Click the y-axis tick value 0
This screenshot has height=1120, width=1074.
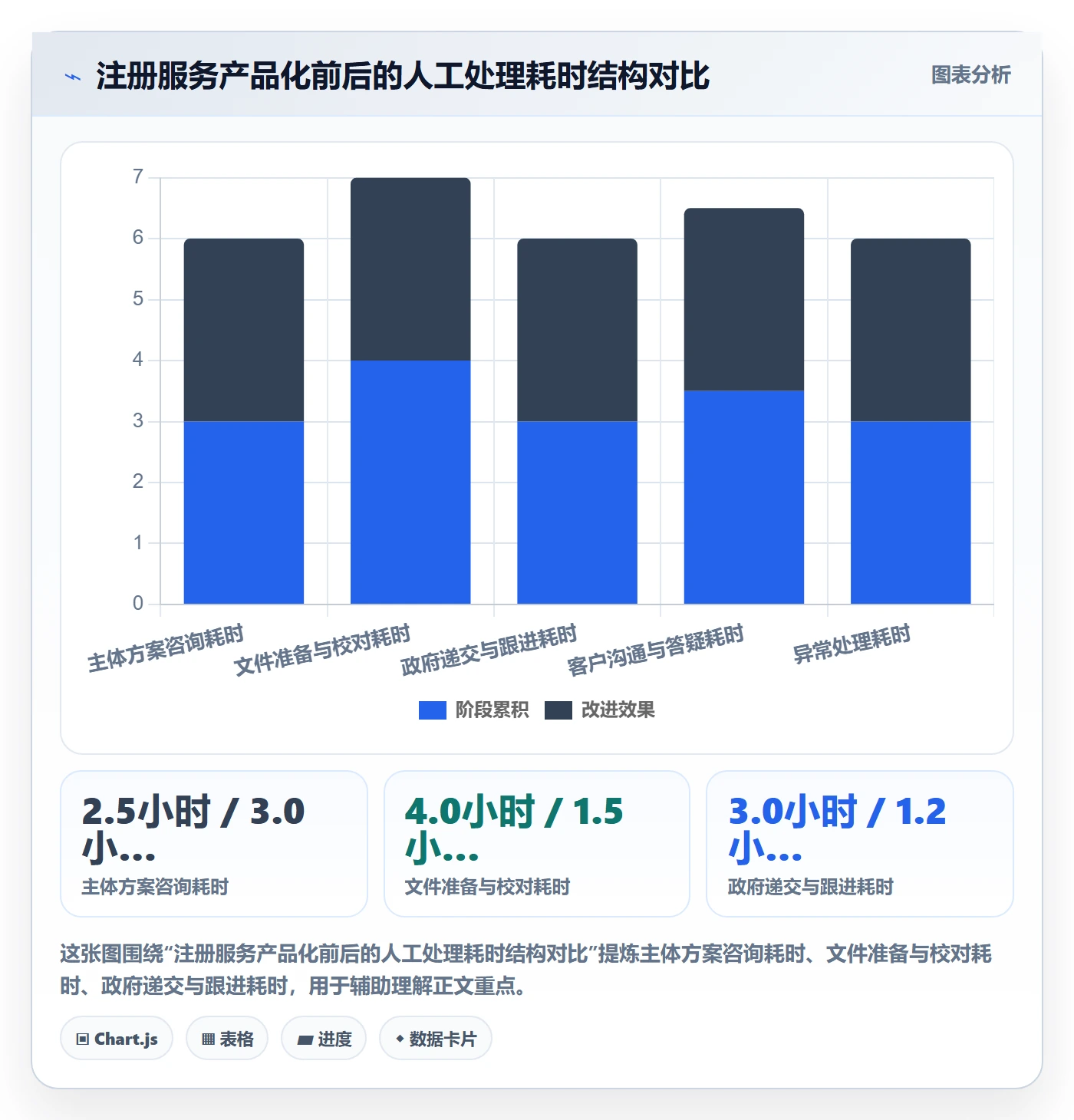point(138,604)
